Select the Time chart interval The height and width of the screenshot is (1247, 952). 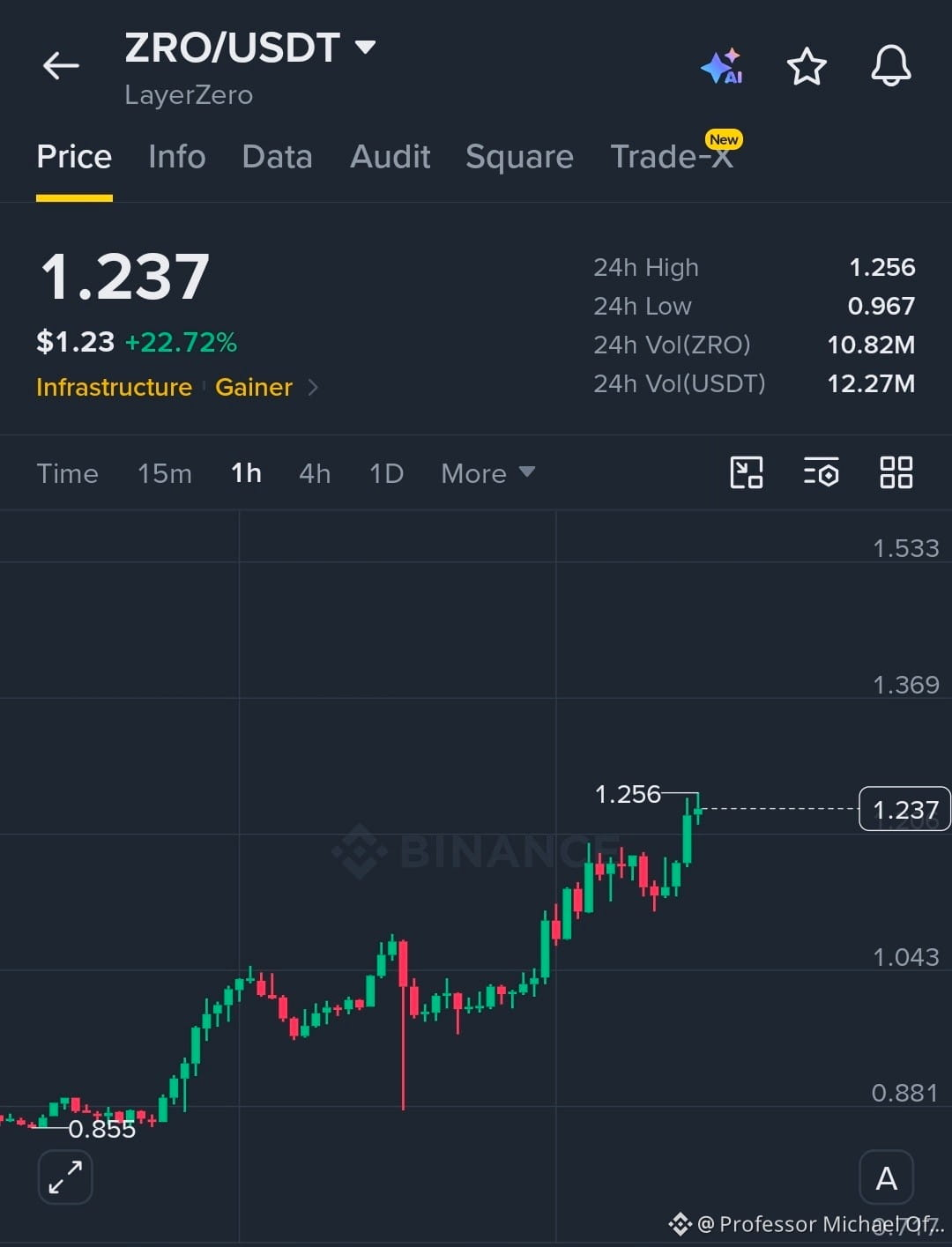coord(67,473)
